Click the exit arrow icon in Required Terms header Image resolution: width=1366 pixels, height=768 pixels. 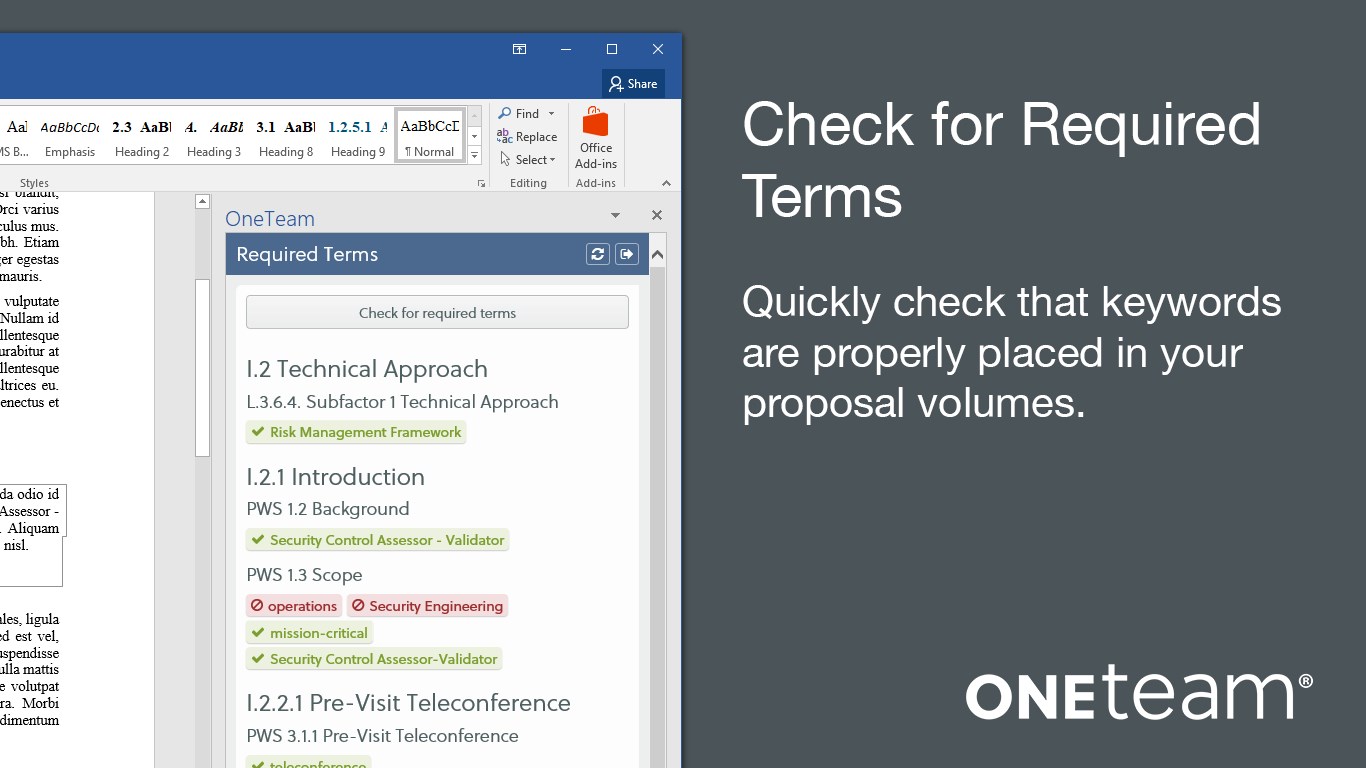point(627,254)
